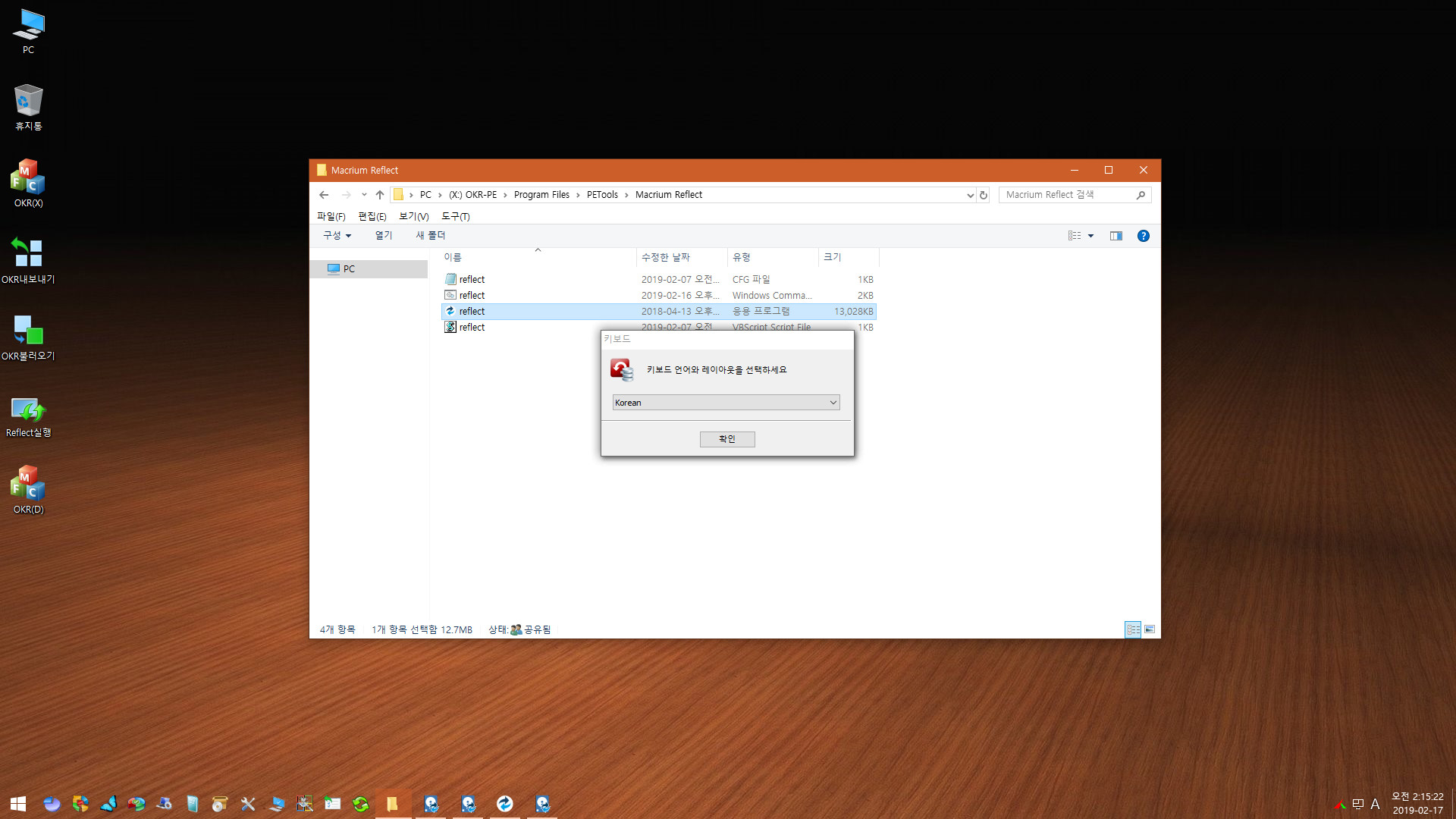Navigate to Program Files breadcrumb
Viewport: 1456px width, 819px height.
(x=541, y=195)
